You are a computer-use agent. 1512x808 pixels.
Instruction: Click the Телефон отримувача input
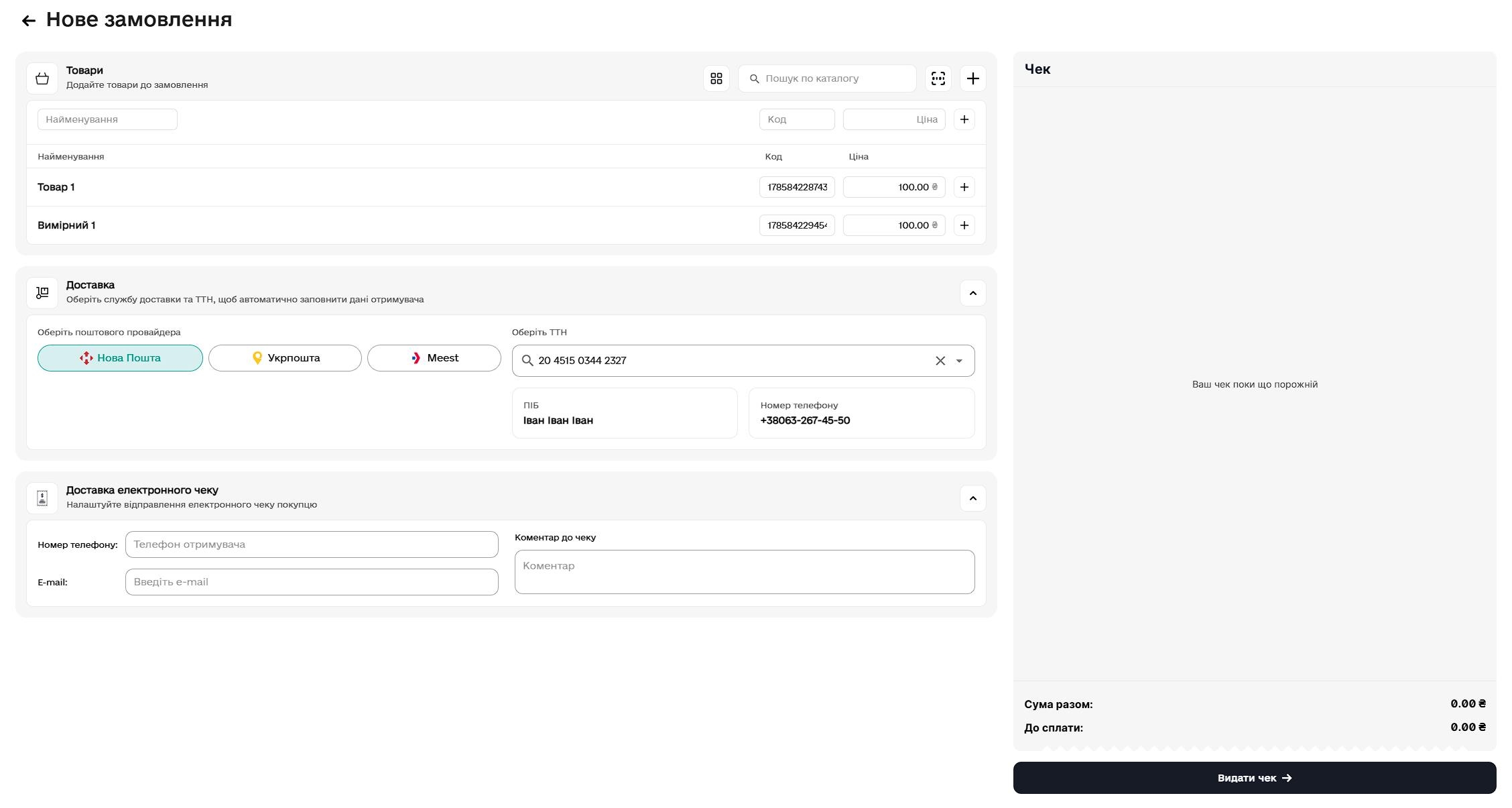[312, 544]
